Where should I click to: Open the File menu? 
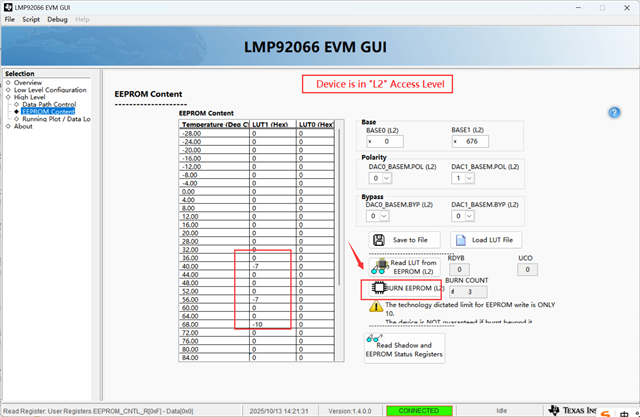[x=9, y=19]
